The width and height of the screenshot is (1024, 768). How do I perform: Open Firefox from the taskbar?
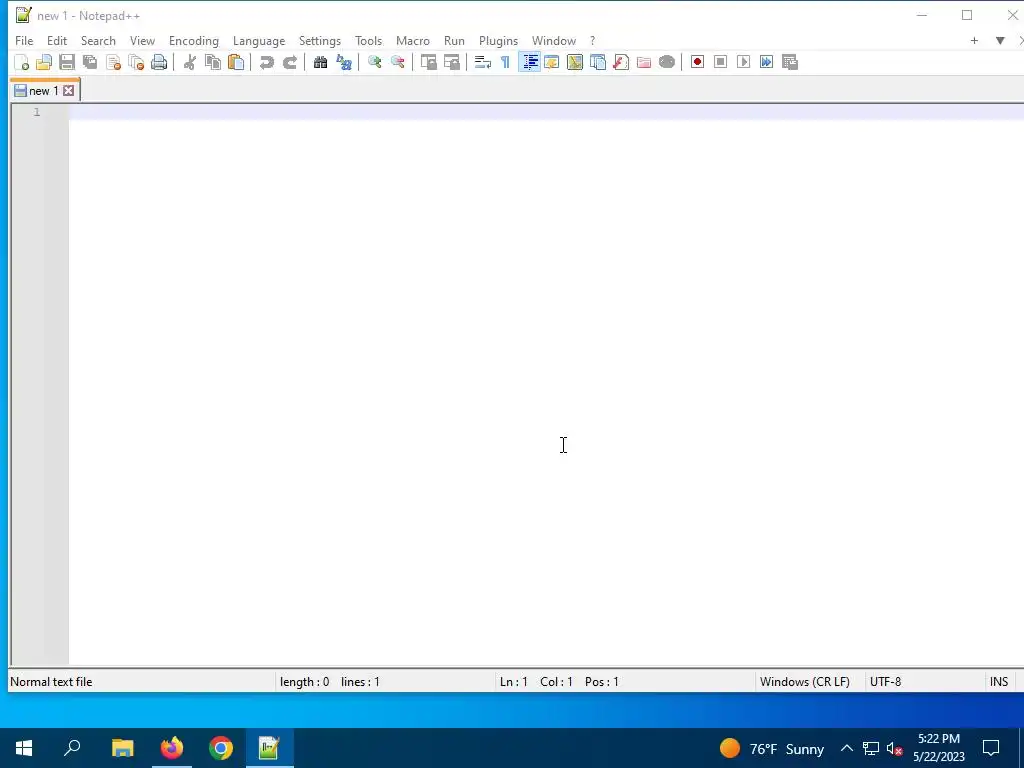coord(172,748)
